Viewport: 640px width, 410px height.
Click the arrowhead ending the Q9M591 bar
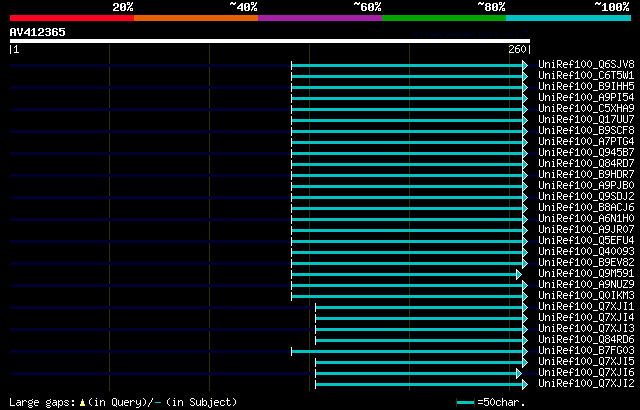(x=519, y=275)
